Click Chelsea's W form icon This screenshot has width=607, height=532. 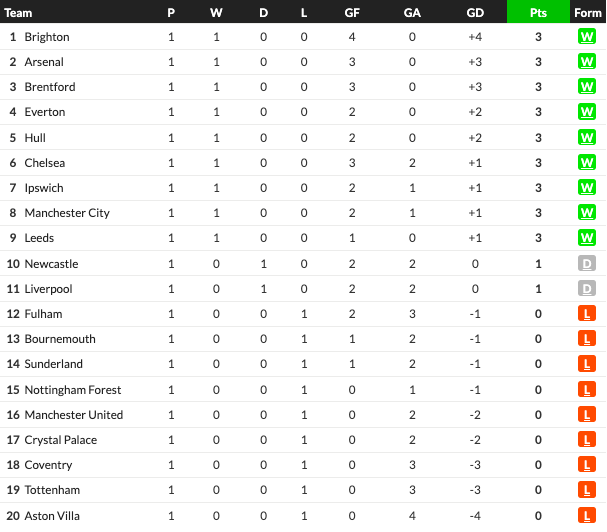(x=586, y=163)
